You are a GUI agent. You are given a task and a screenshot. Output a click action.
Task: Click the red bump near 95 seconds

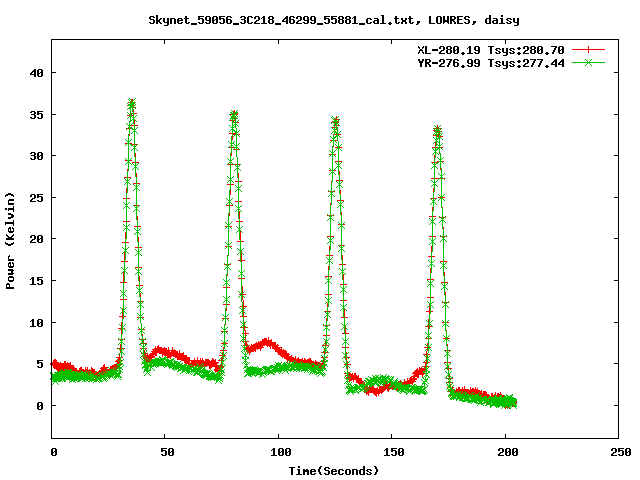pyautogui.click(x=267, y=344)
